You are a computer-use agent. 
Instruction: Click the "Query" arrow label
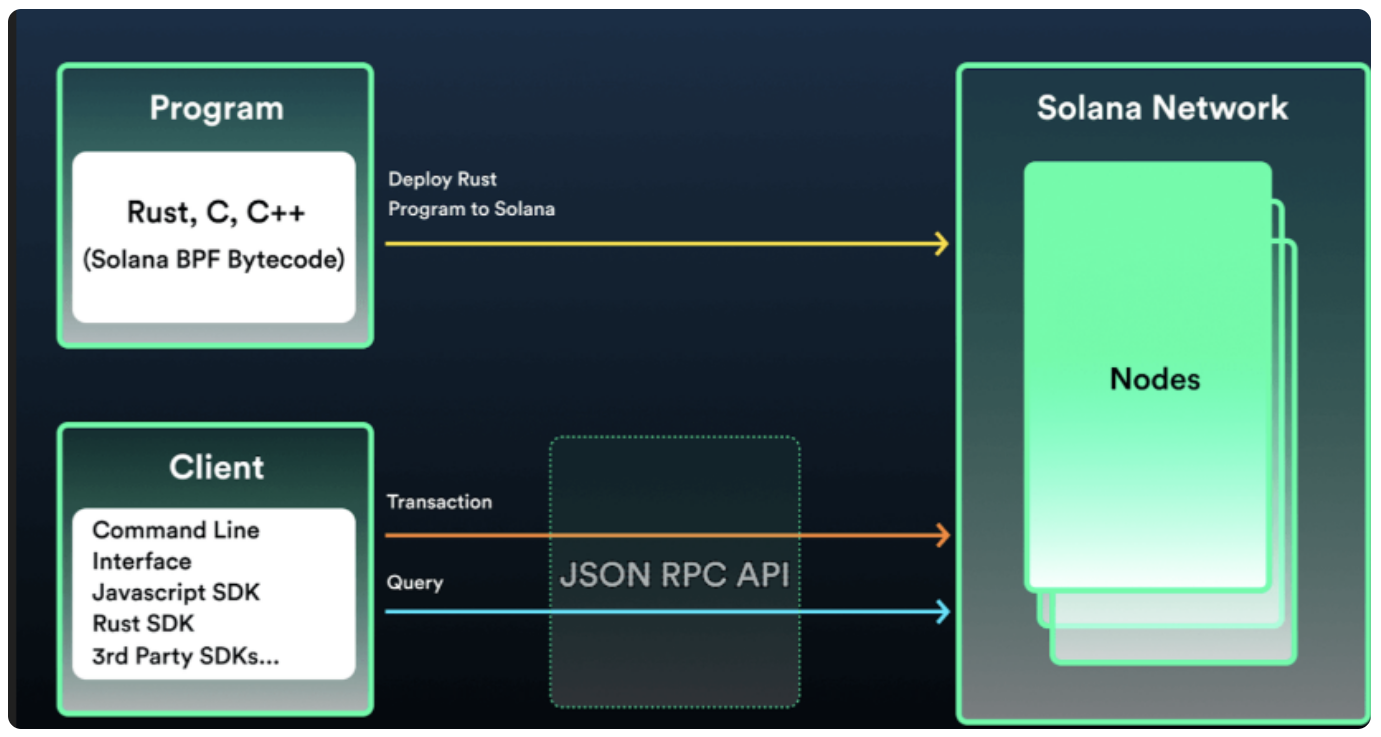pyautogui.click(x=414, y=582)
